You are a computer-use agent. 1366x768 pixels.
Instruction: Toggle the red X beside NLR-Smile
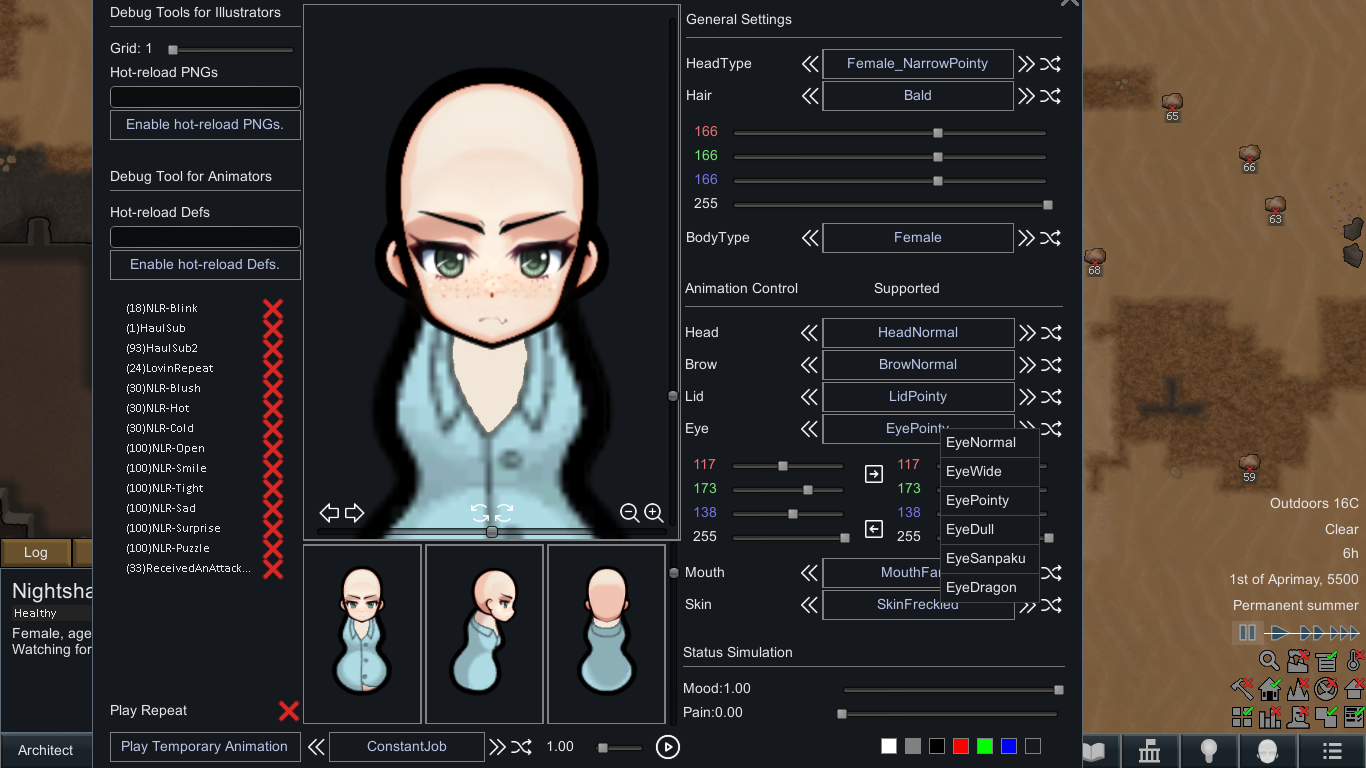tap(273, 468)
